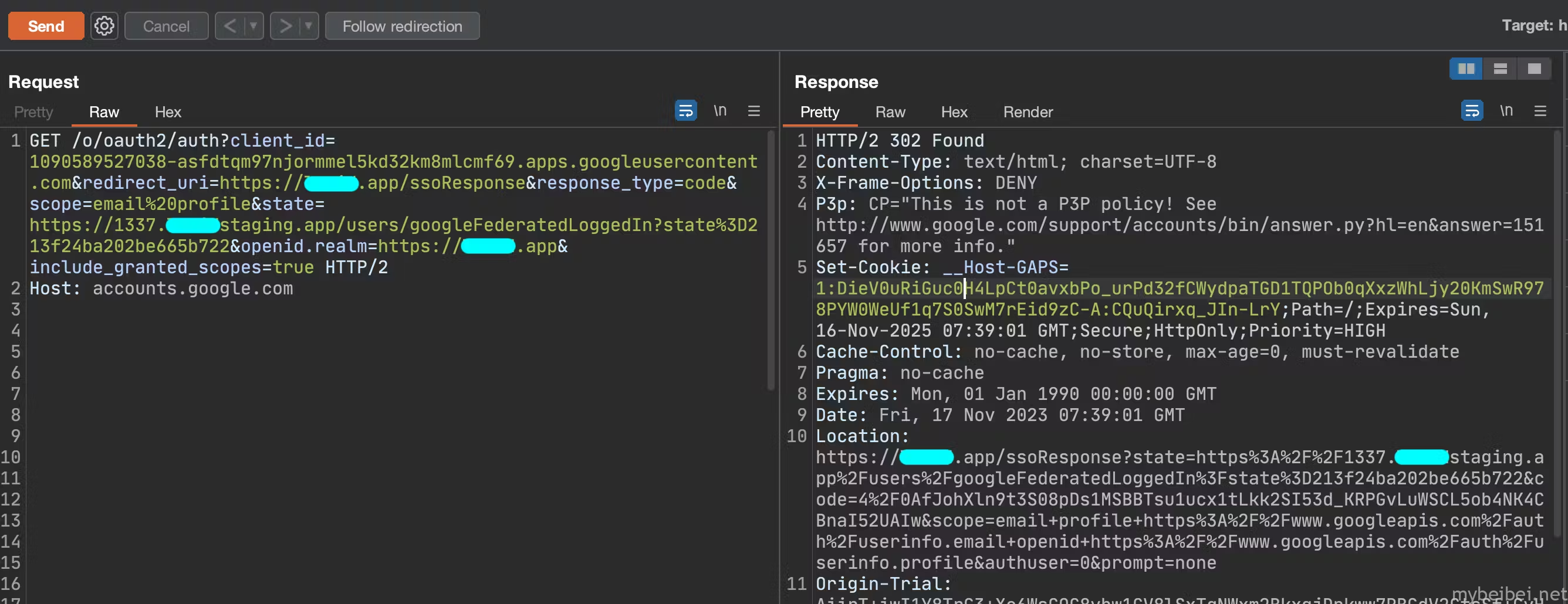This screenshot has height=604, width=1568.
Task: Switch Response view to Raw tab
Action: (891, 112)
